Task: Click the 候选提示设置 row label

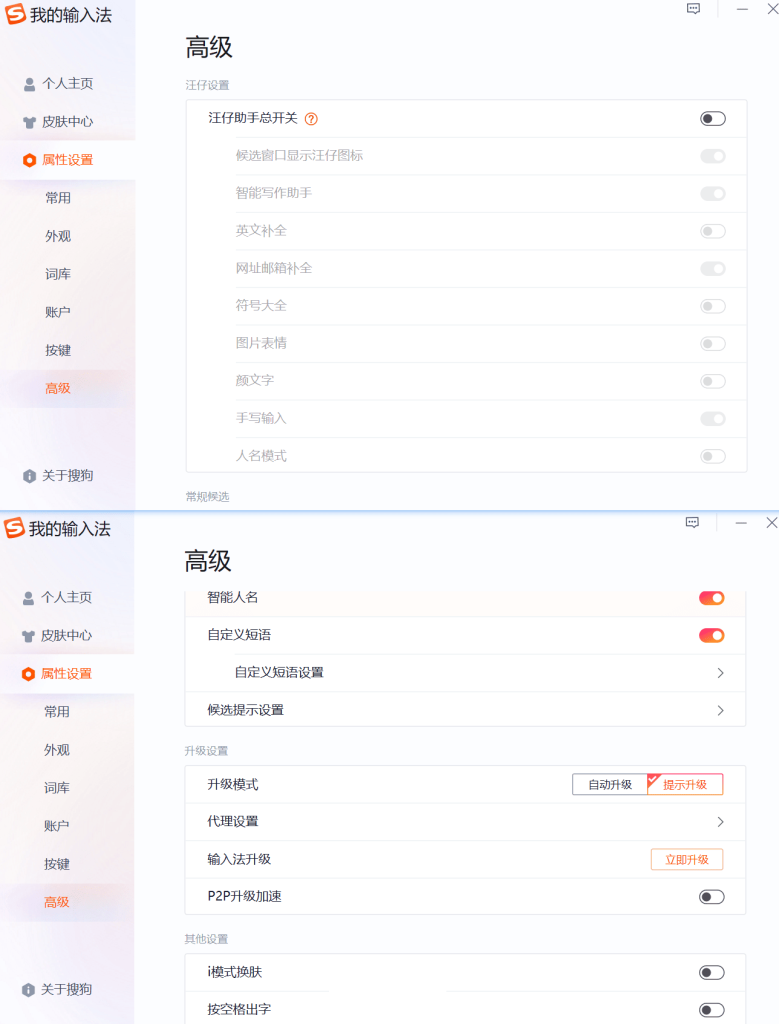Action: (246, 711)
